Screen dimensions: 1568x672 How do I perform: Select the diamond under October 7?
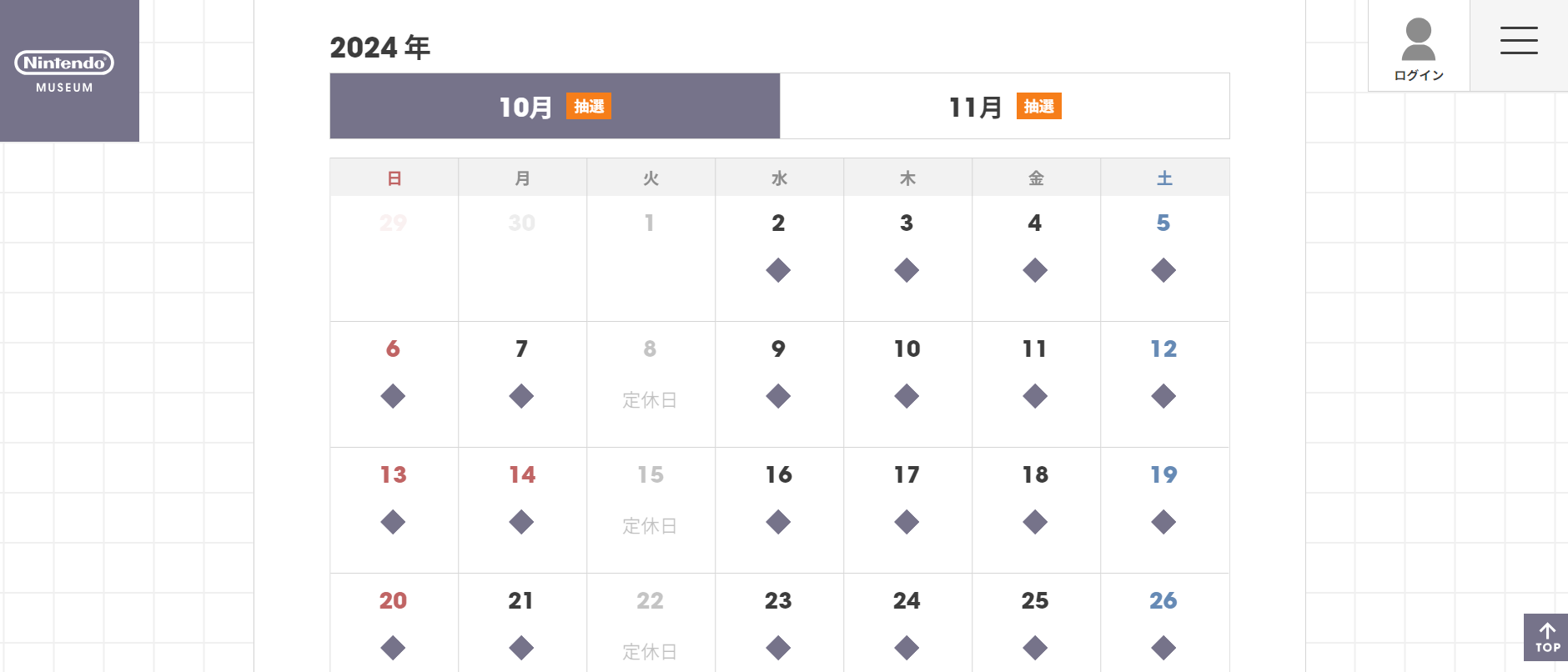pyautogui.click(x=521, y=396)
